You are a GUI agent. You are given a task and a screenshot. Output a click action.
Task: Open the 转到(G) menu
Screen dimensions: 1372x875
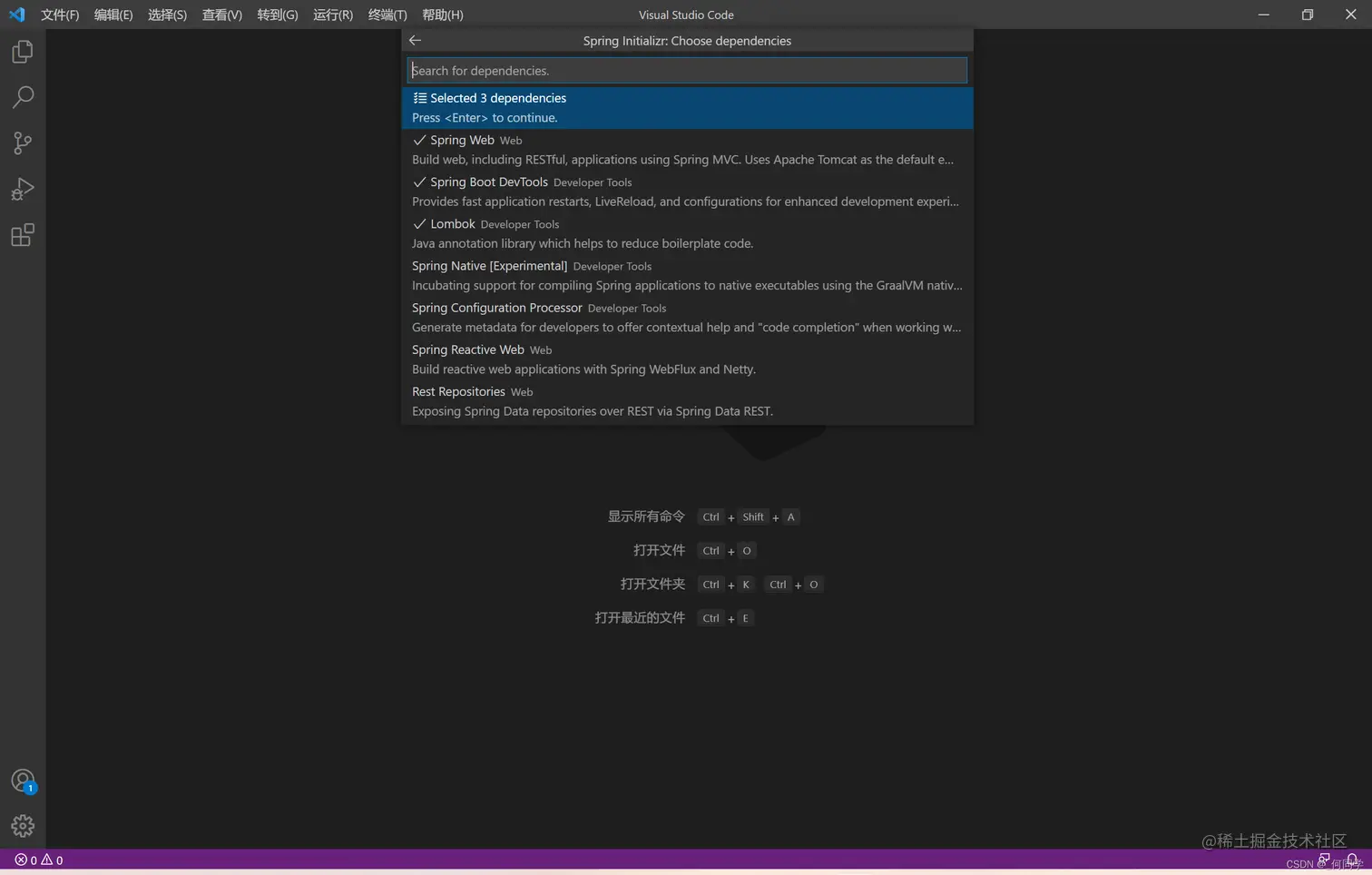[278, 15]
